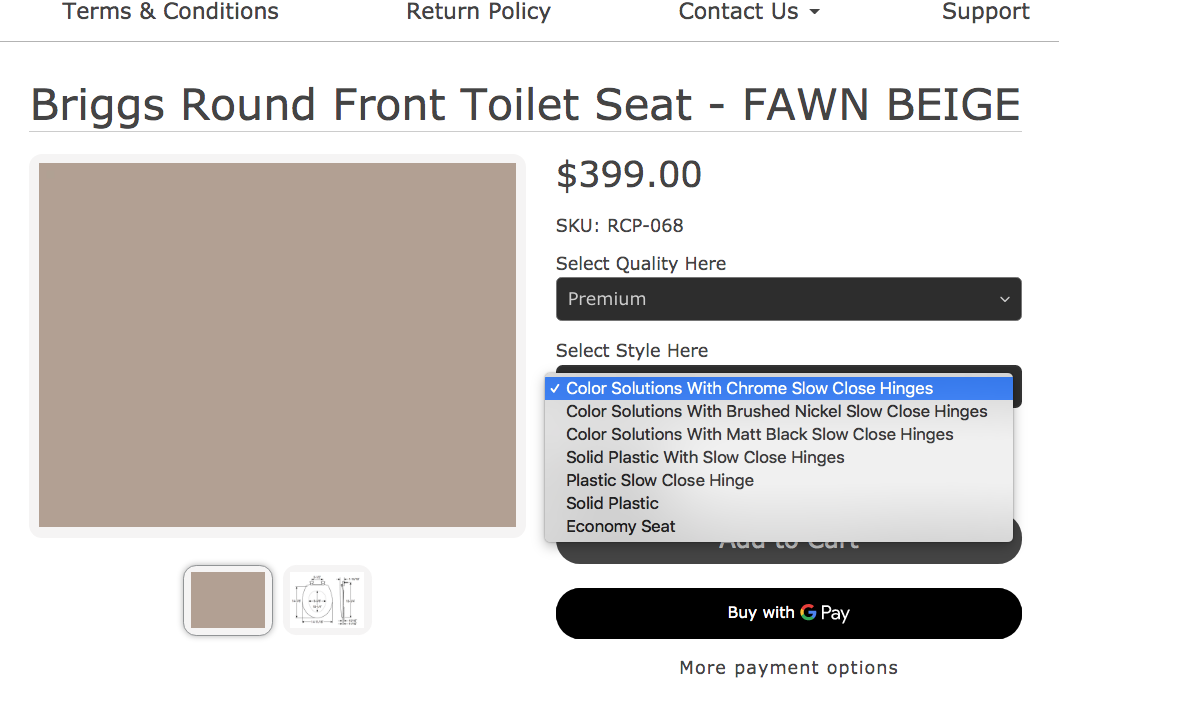Choose Color Solutions With Chrome Slow Close Hinges
Viewport: 1184px width, 727px height.
pyautogui.click(x=749, y=389)
